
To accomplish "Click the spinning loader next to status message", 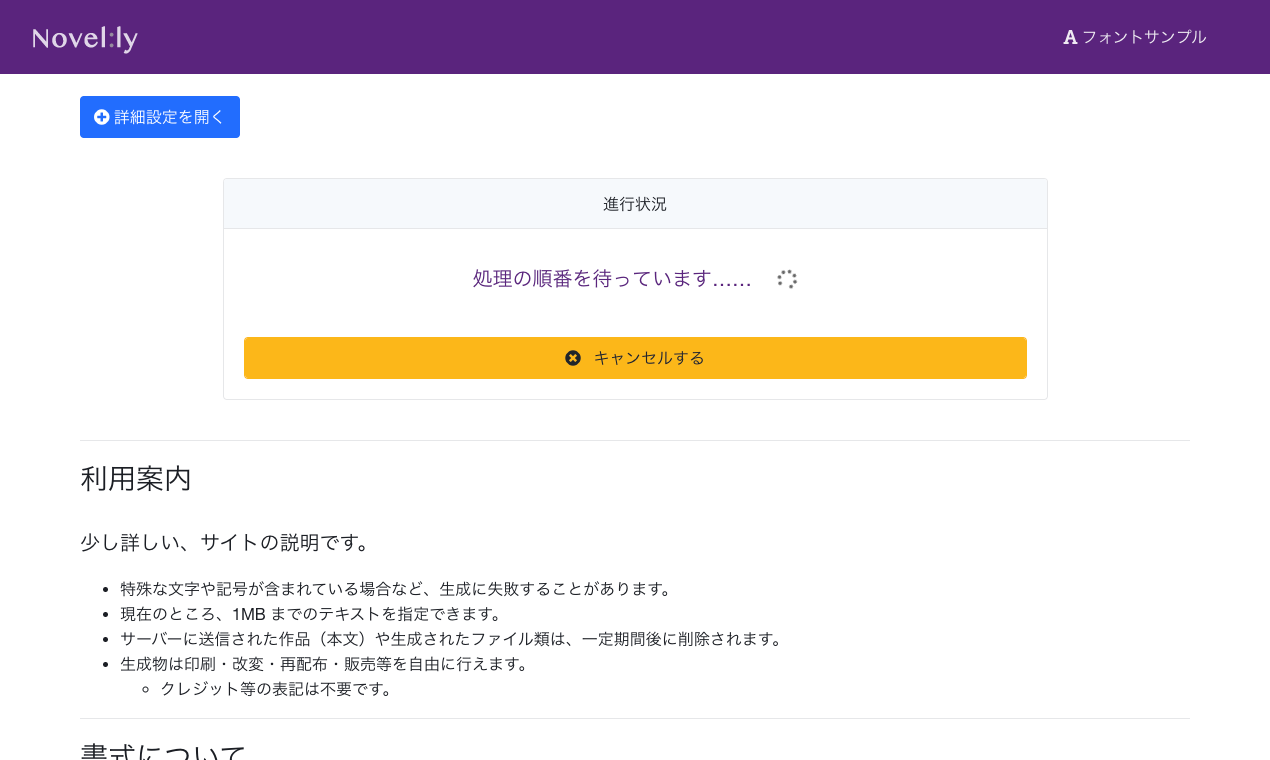I will pos(786,279).
